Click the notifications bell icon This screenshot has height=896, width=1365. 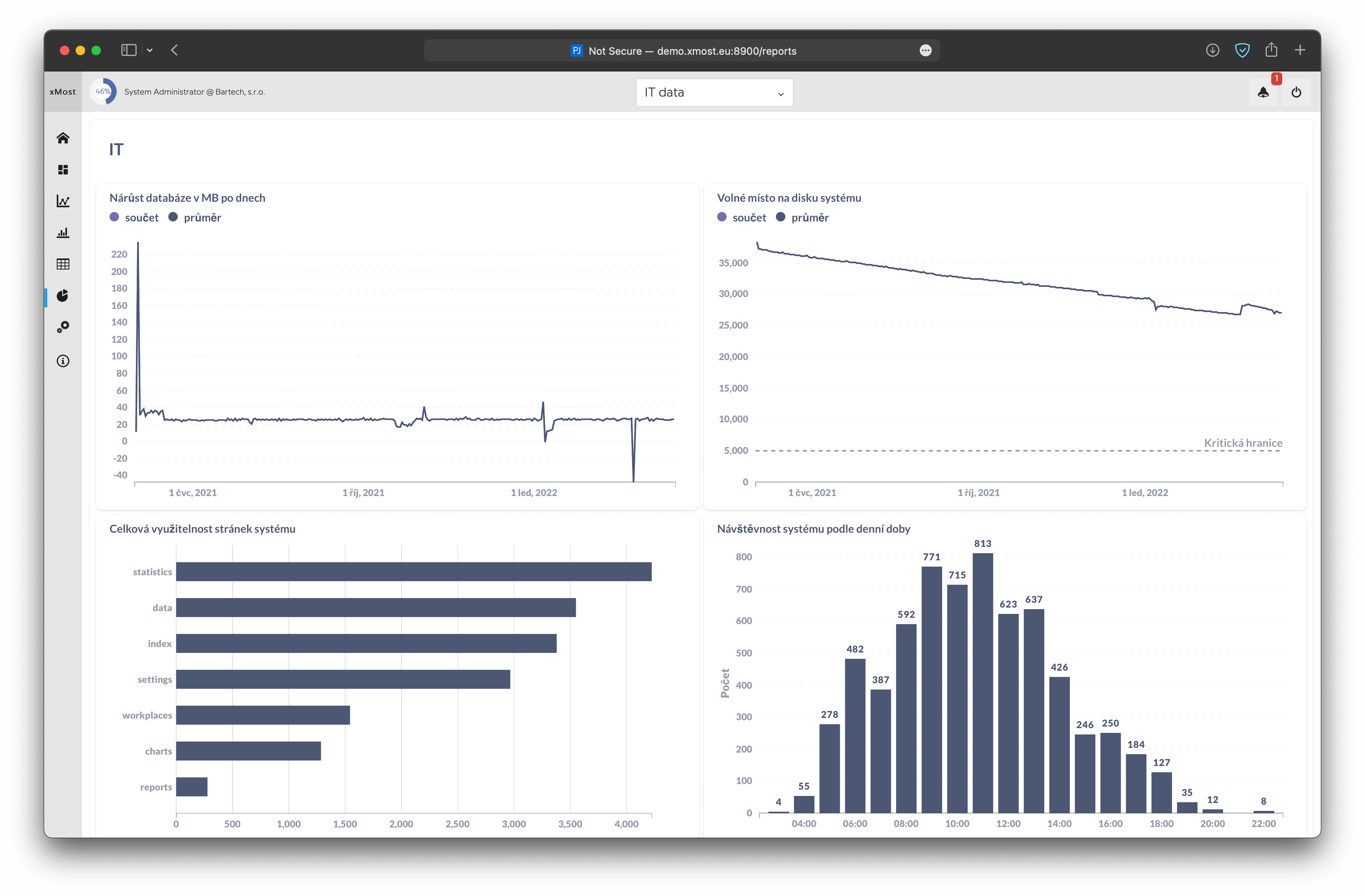tap(1263, 92)
